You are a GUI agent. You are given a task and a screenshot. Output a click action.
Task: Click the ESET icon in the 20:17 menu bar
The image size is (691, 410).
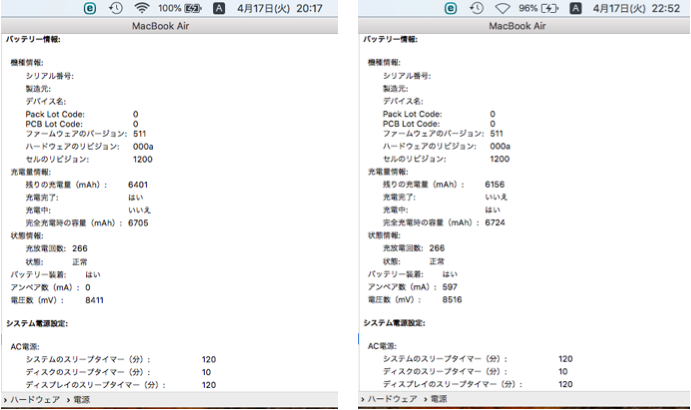point(90,8)
